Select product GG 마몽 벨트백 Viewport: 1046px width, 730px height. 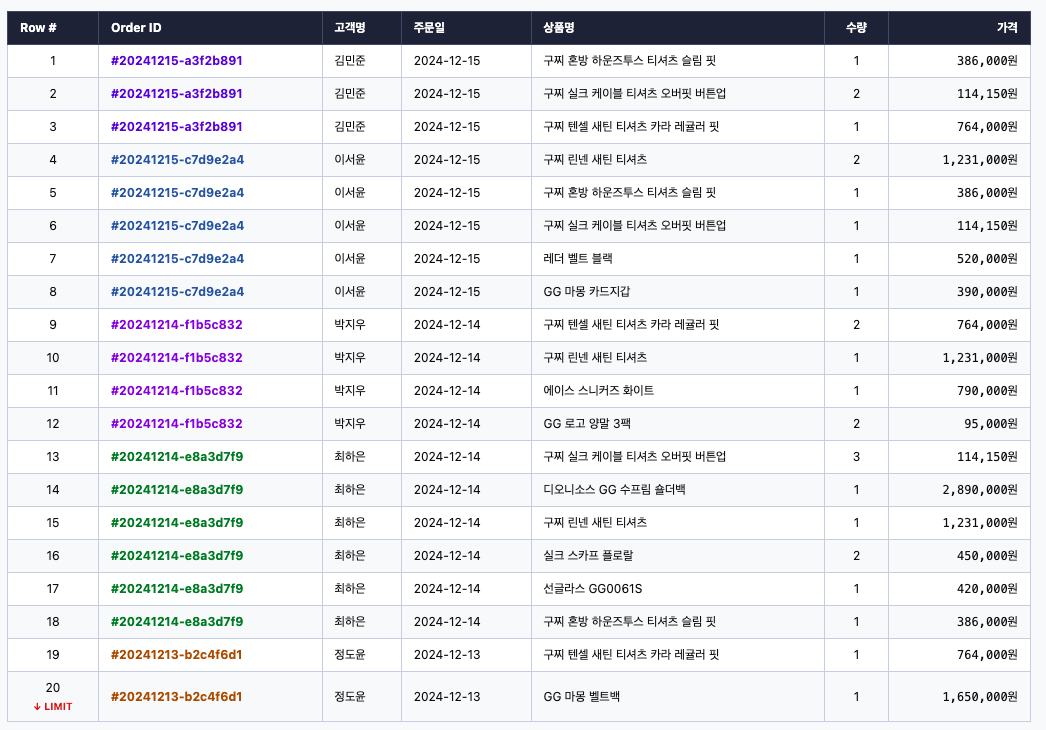click(x=582, y=697)
